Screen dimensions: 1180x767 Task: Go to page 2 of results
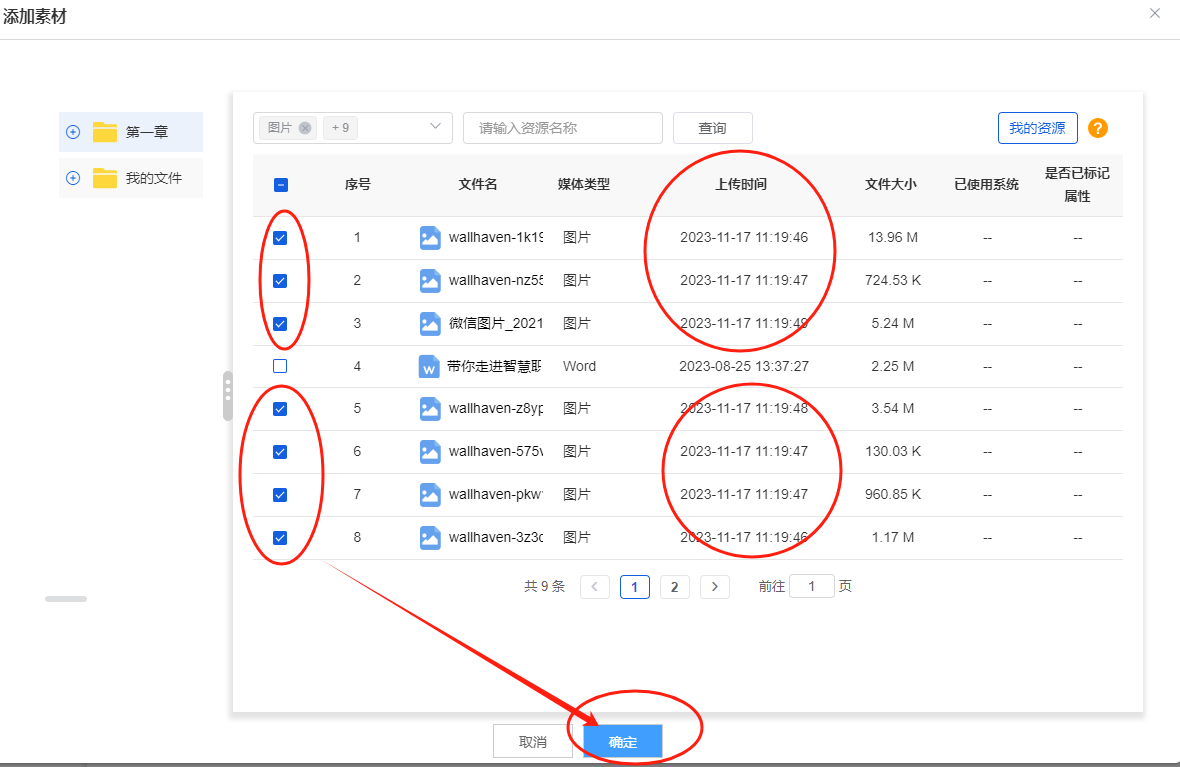pos(674,587)
